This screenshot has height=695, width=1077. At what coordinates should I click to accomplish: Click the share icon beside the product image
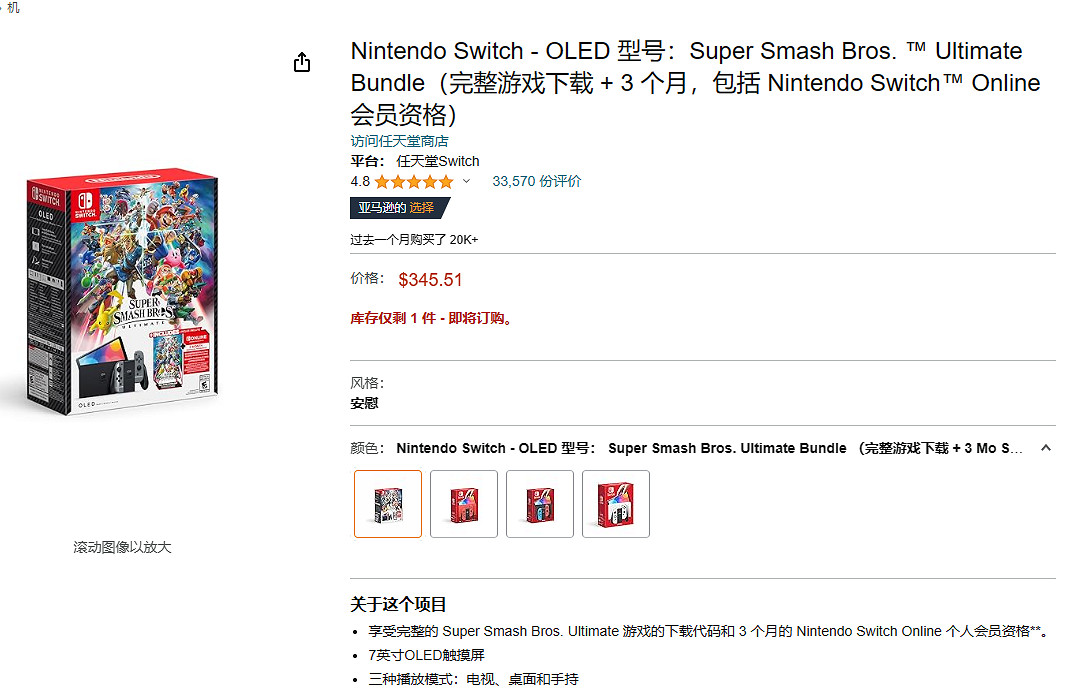[x=302, y=63]
